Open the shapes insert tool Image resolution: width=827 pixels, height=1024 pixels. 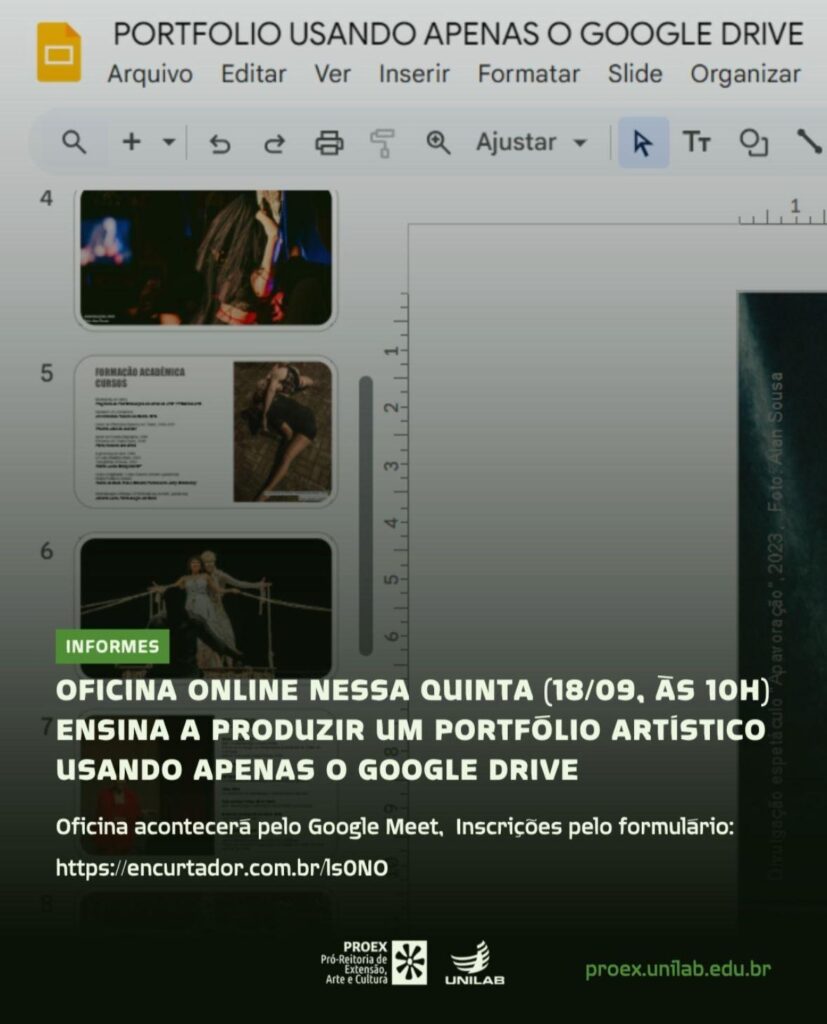[753, 143]
